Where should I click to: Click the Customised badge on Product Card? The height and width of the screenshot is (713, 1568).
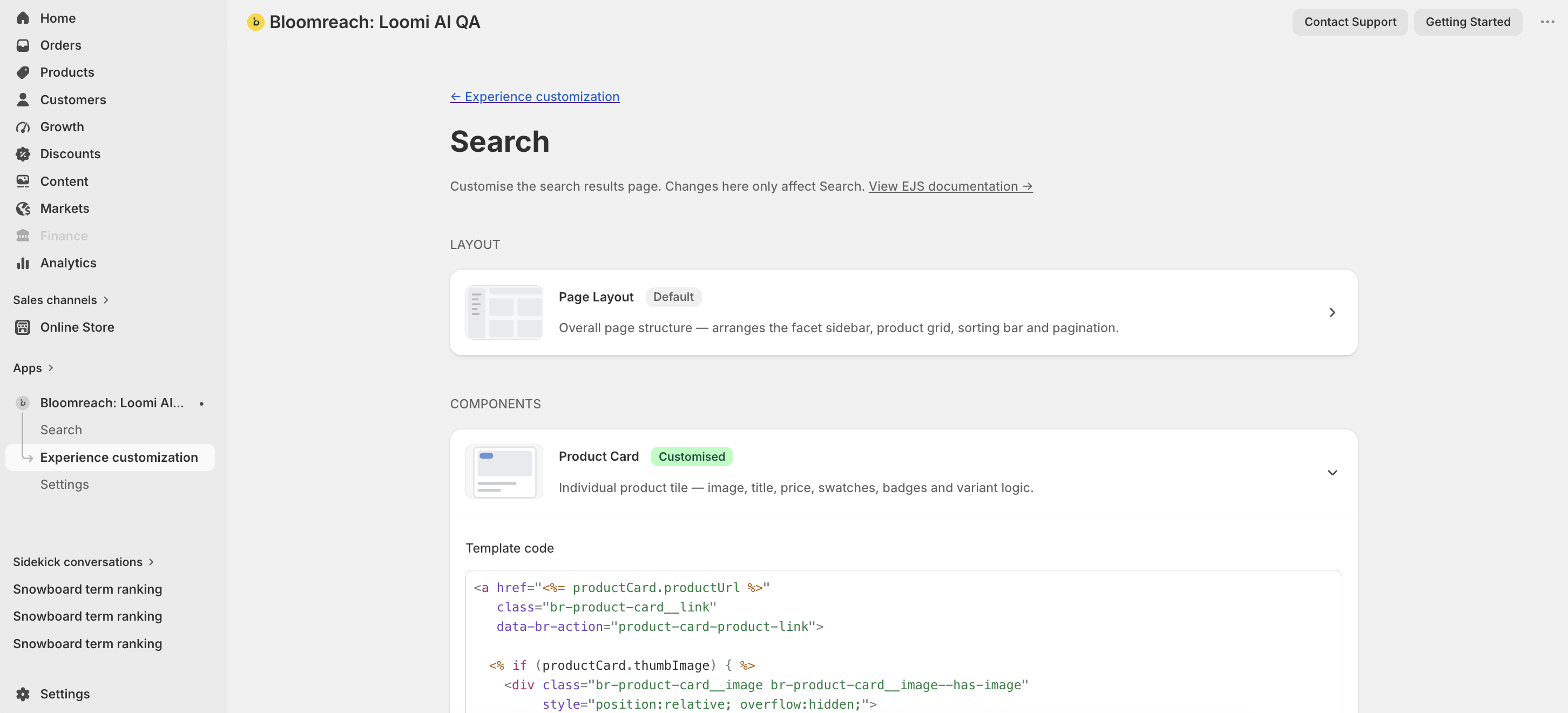pos(692,456)
